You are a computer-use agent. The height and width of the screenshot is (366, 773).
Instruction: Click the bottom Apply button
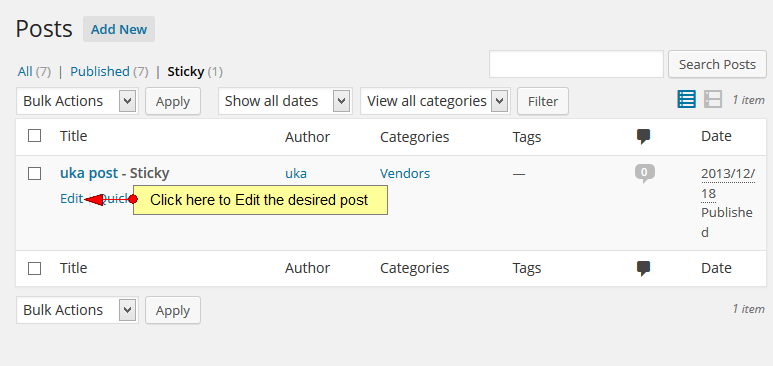[x=173, y=310]
